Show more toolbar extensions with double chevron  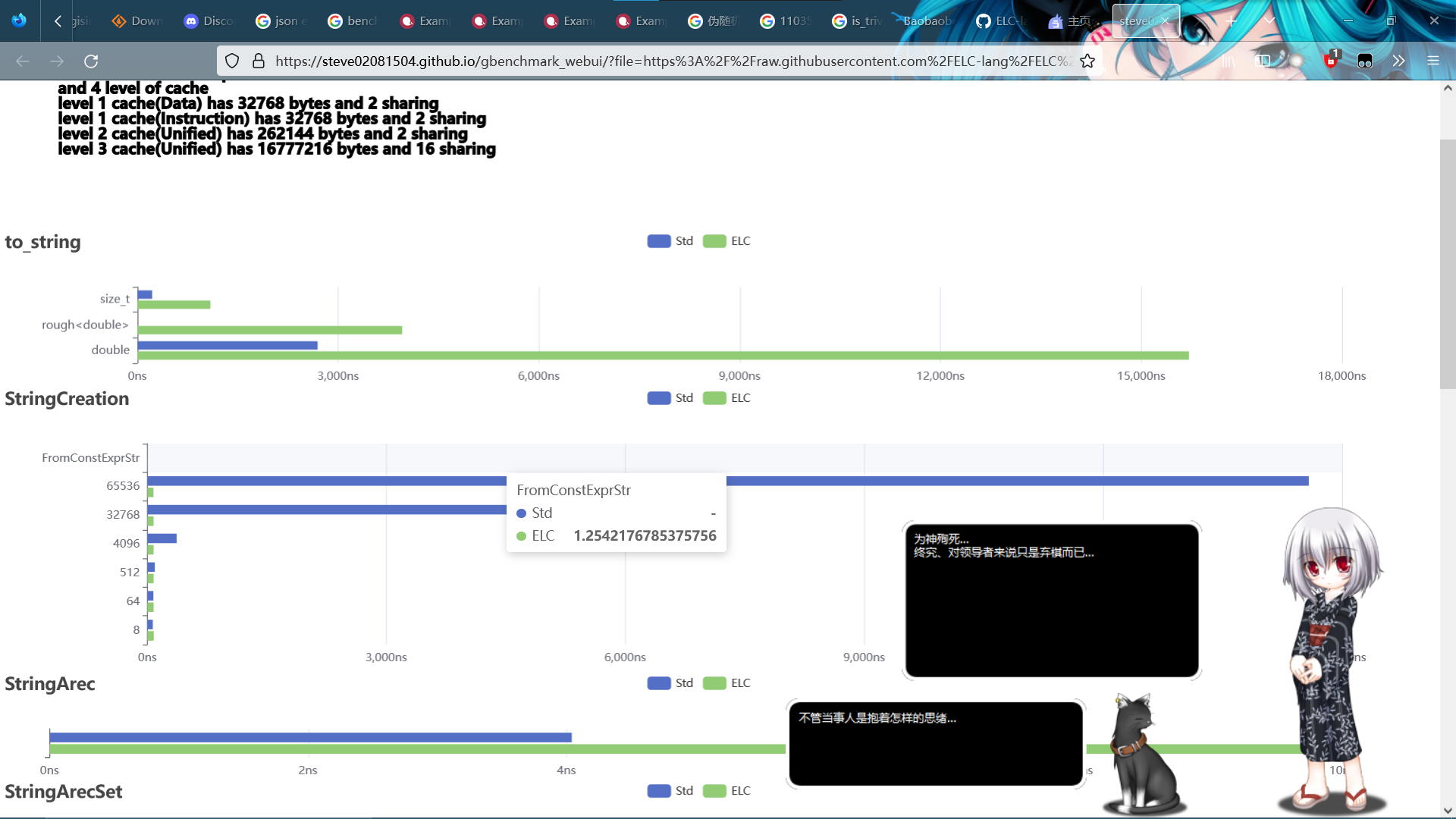coord(1398,61)
